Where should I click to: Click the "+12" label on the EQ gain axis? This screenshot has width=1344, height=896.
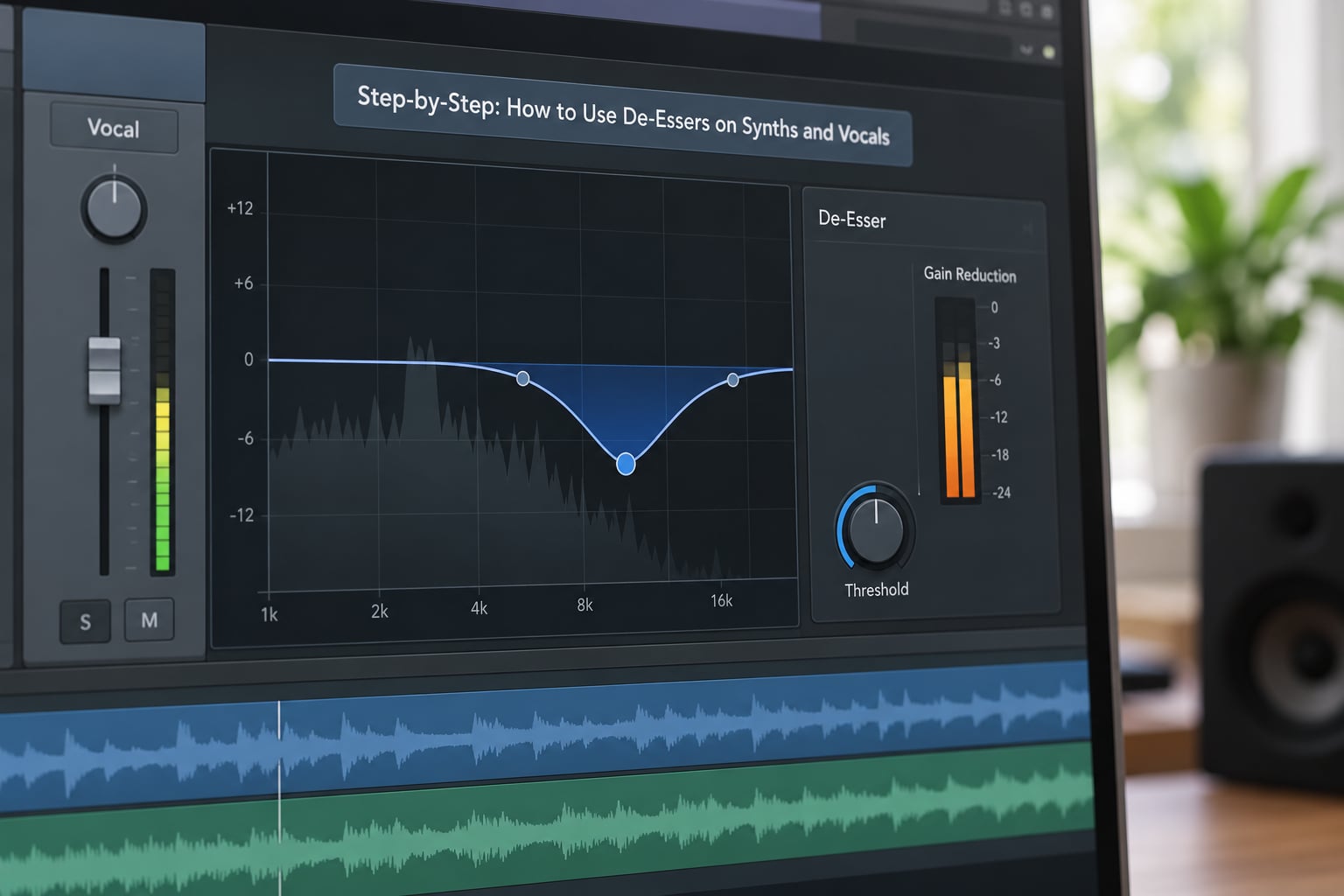click(x=240, y=208)
